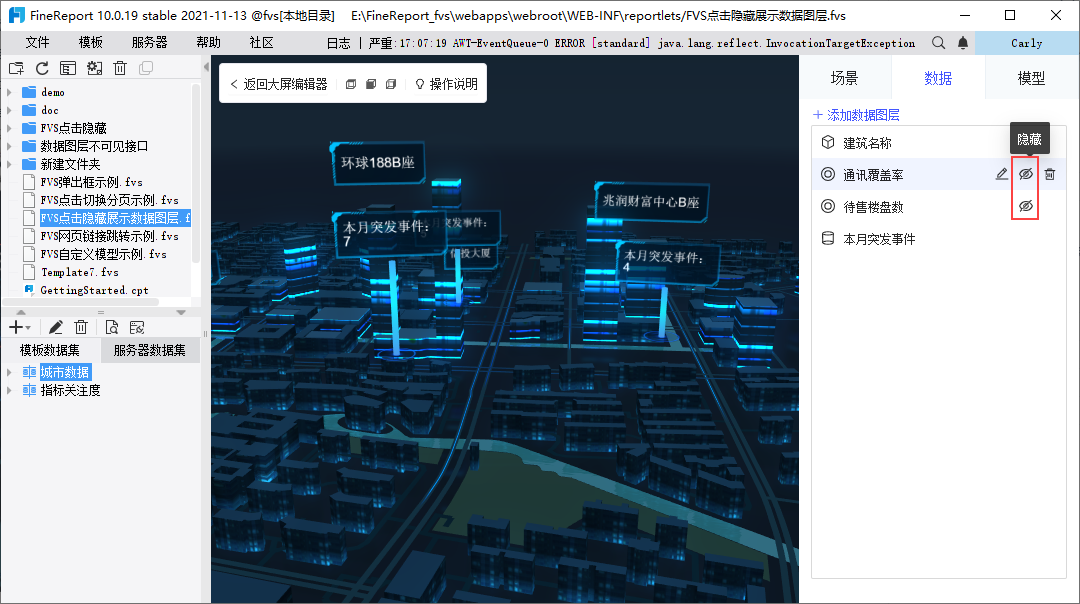Toggle visibility of 通讯覆盖率 layer
This screenshot has height=604, width=1080.
(1025, 175)
